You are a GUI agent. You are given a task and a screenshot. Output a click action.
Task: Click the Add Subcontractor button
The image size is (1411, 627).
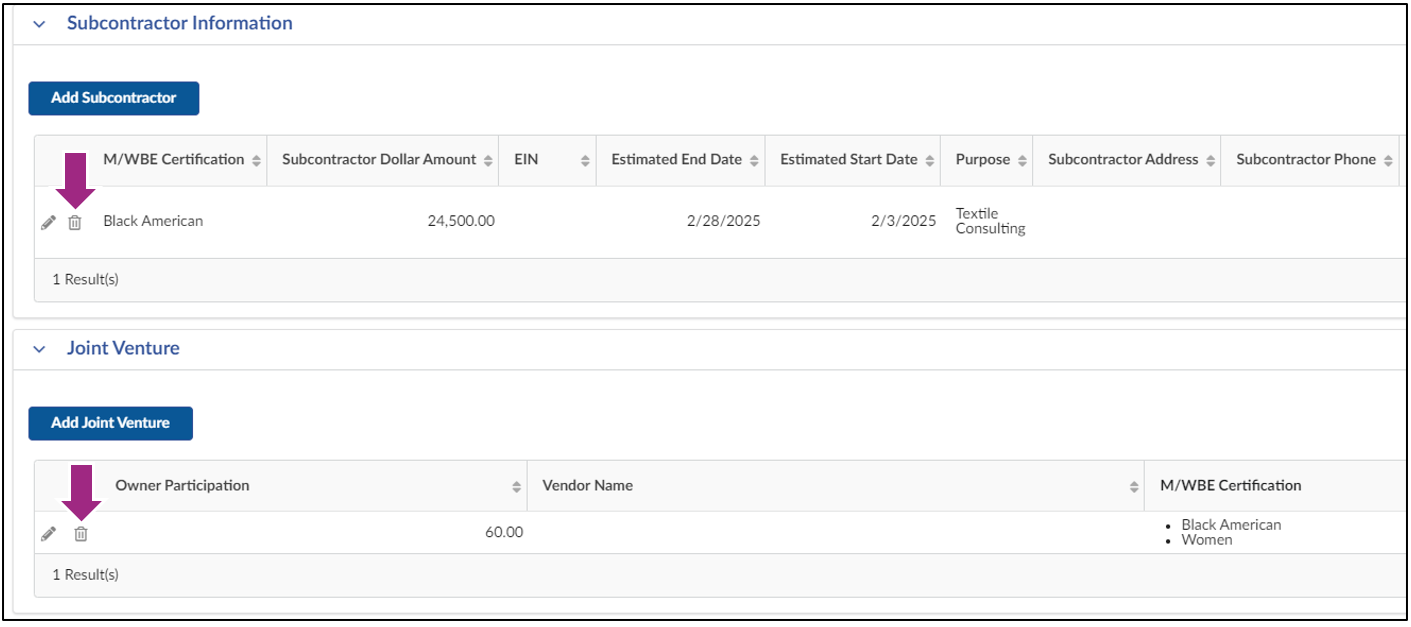click(x=113, y=98)
